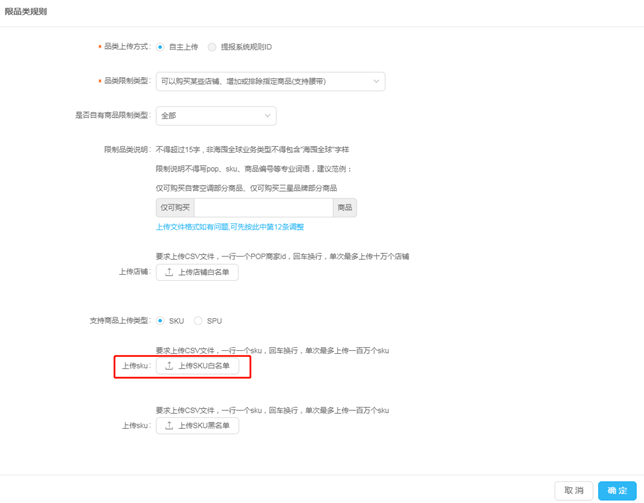The image size is (644, 503).
Task: Click the chevron arrow of 品类限制类型 dropdown
Action: coord(376,82)
